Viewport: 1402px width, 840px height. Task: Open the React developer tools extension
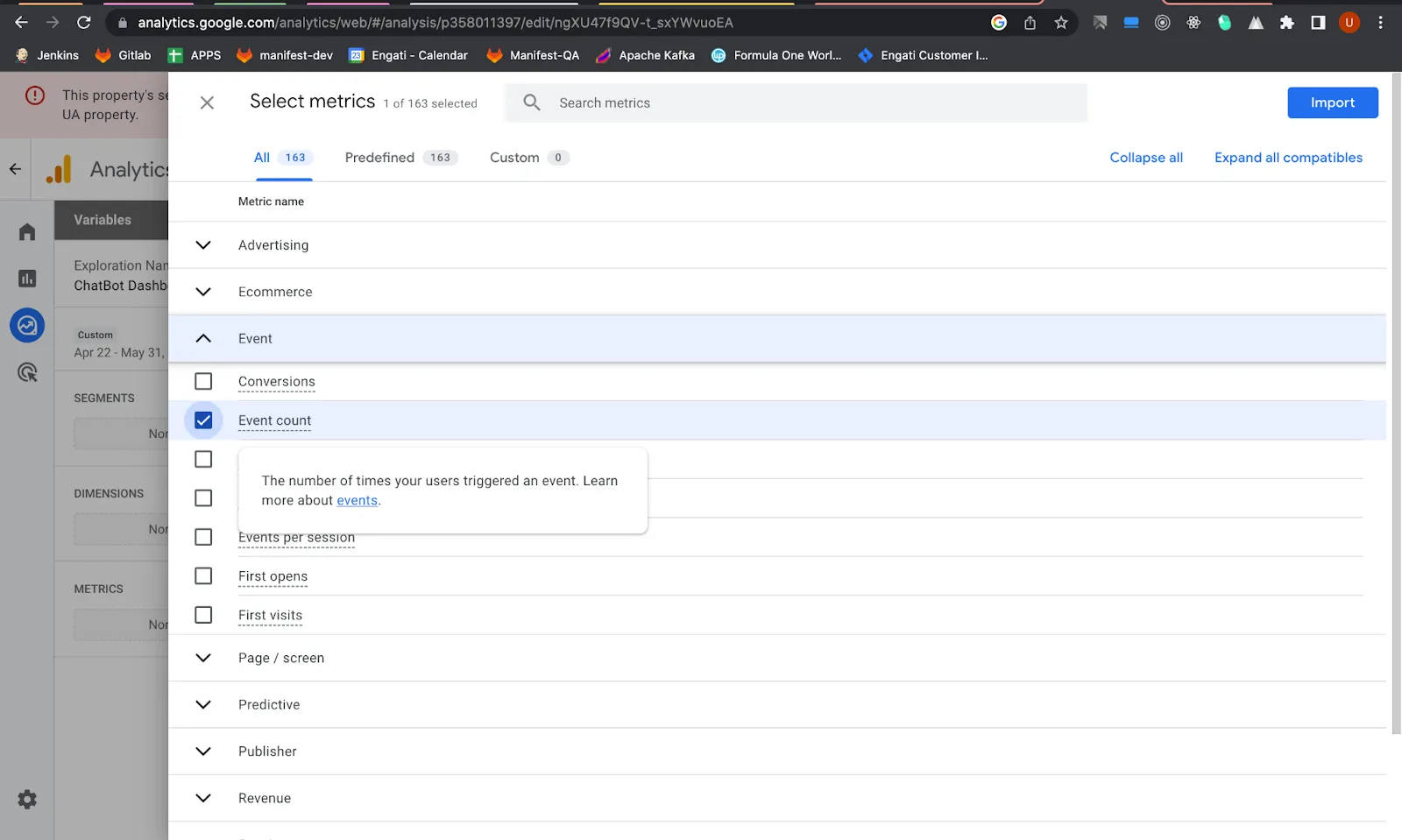(x=1193, y=23)
